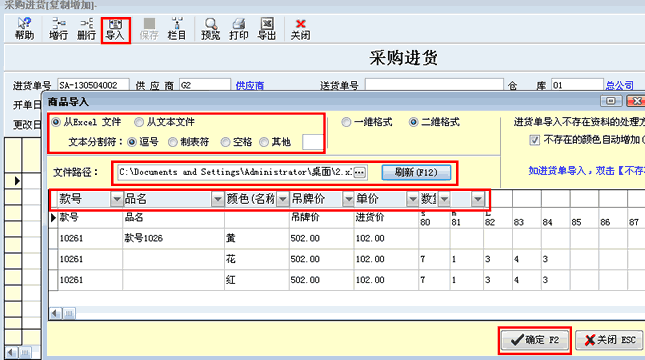Viewport: 645px width, 360px height.
Task: Click the 仓库 code field 01
Action: 577,85
